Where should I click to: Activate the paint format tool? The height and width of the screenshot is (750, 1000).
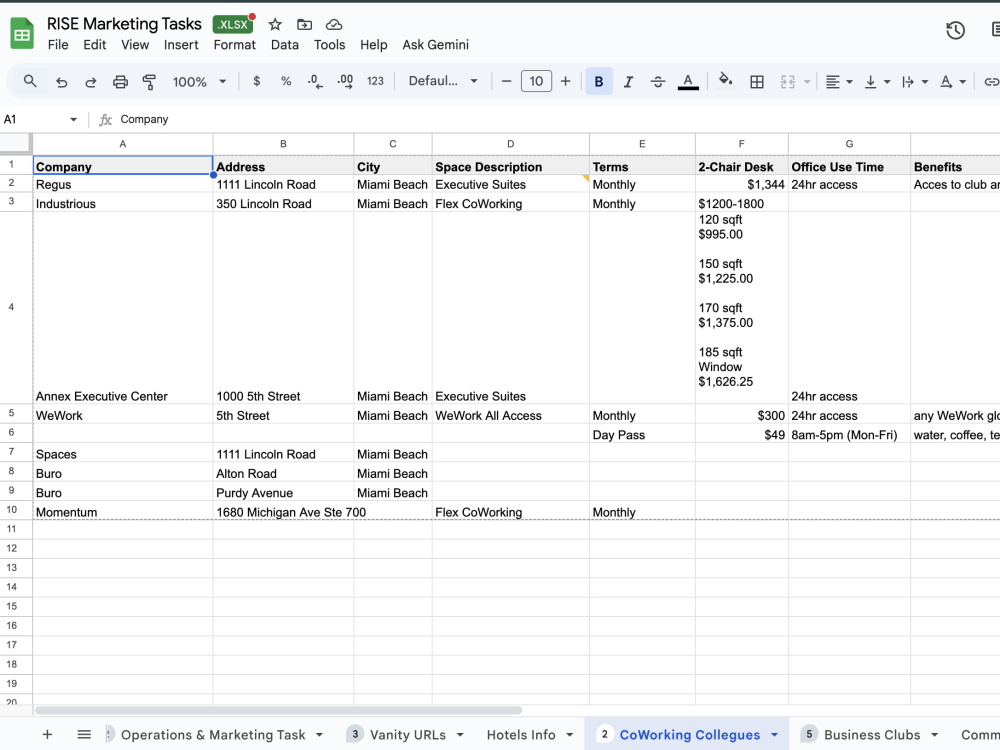pyautogui.click(x=149, y=82)
